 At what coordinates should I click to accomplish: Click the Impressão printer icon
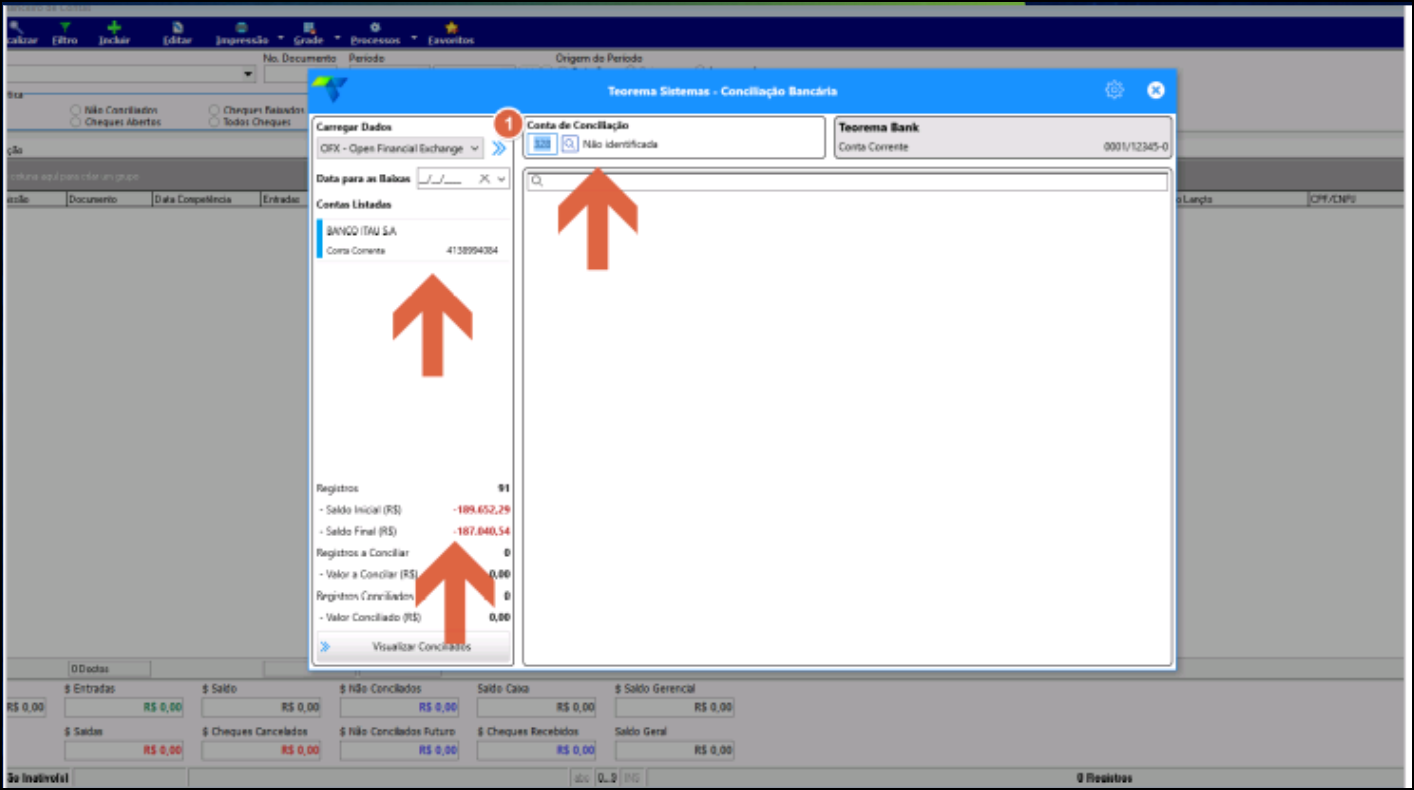pyautogui.click(x=242, y=27)
